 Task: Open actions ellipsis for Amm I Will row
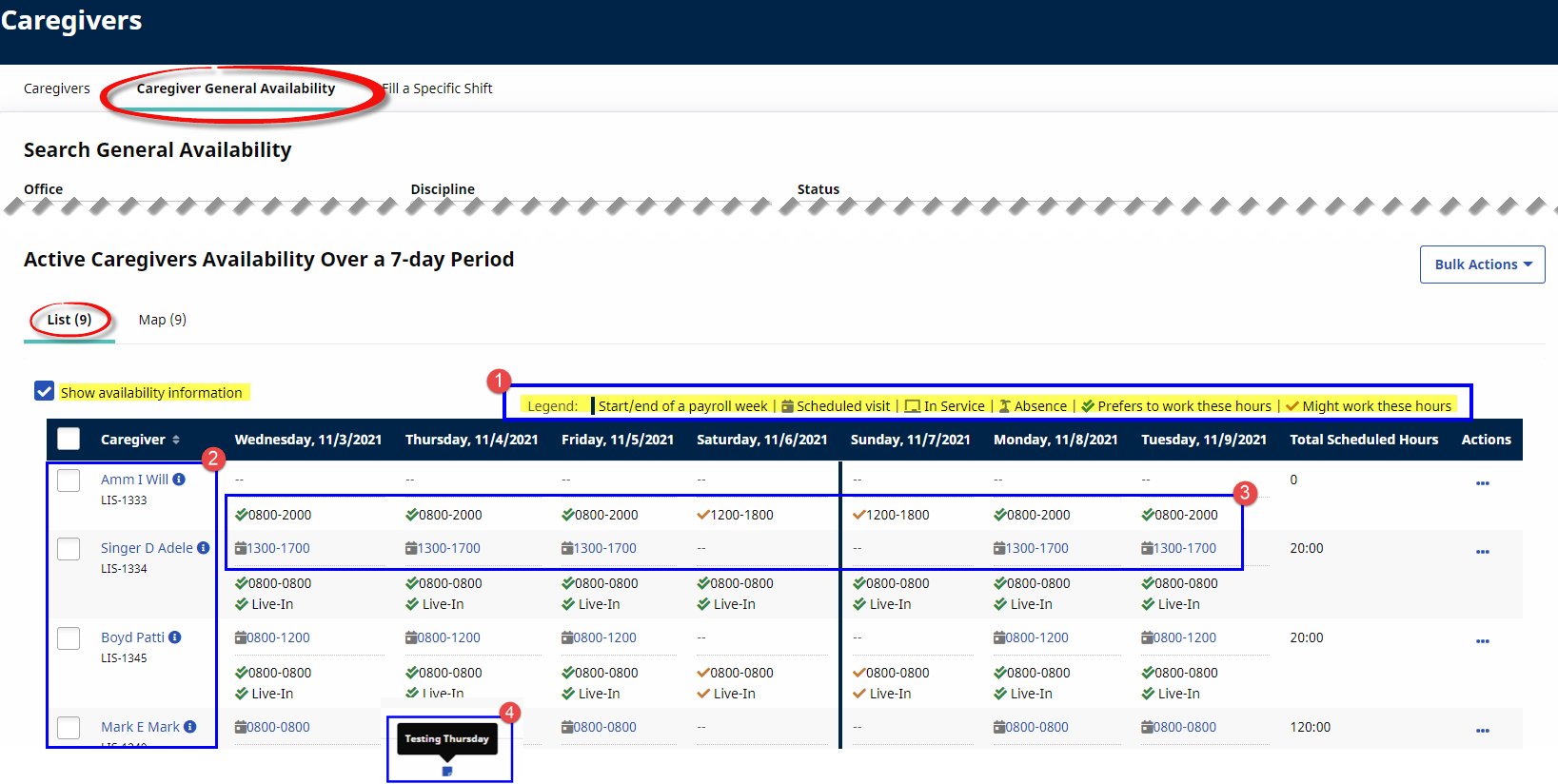tap(1482, 483)
